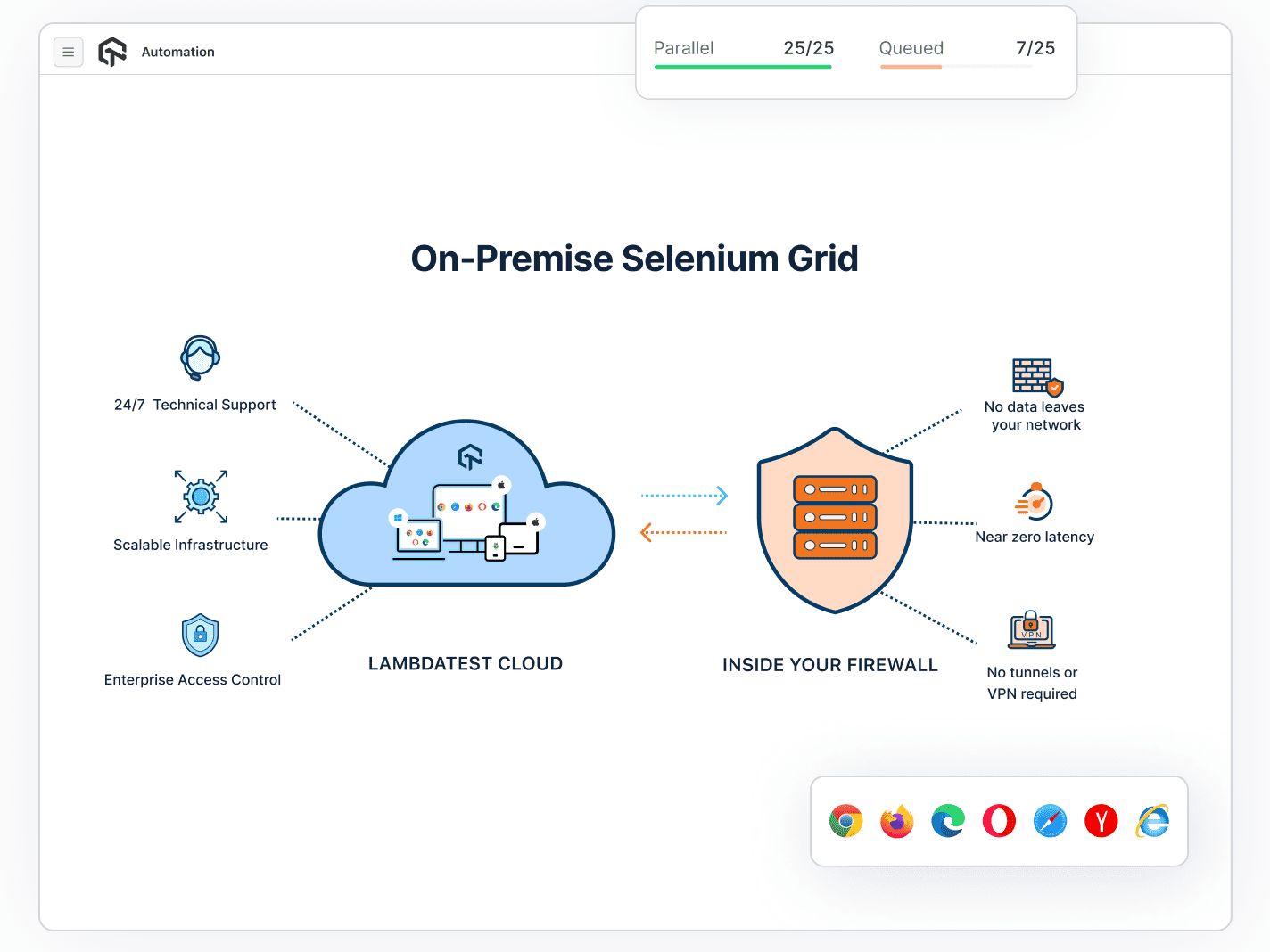Click the gear scalable infrastructure icon

(202, 497)
